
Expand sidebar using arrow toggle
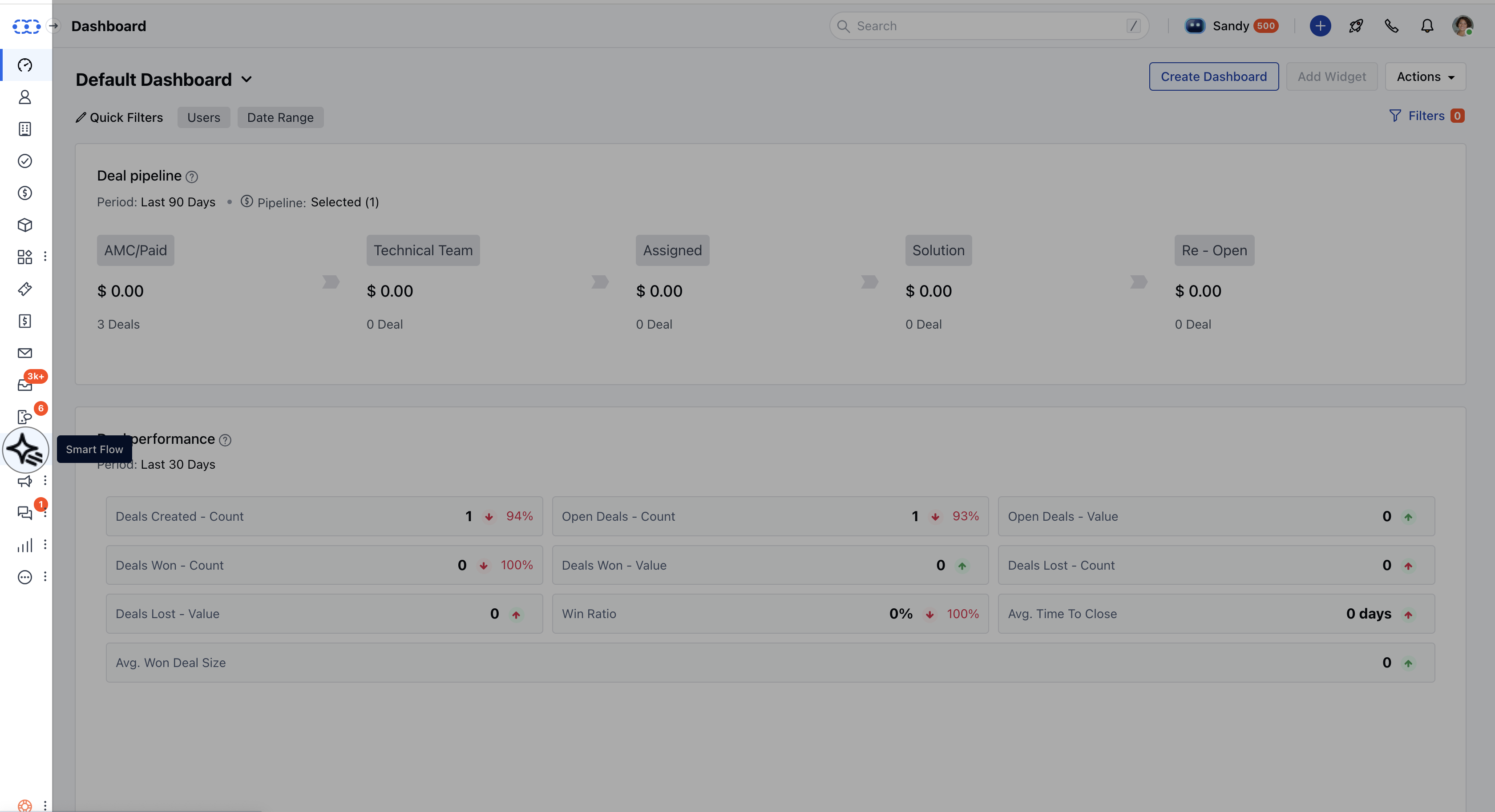53,26
